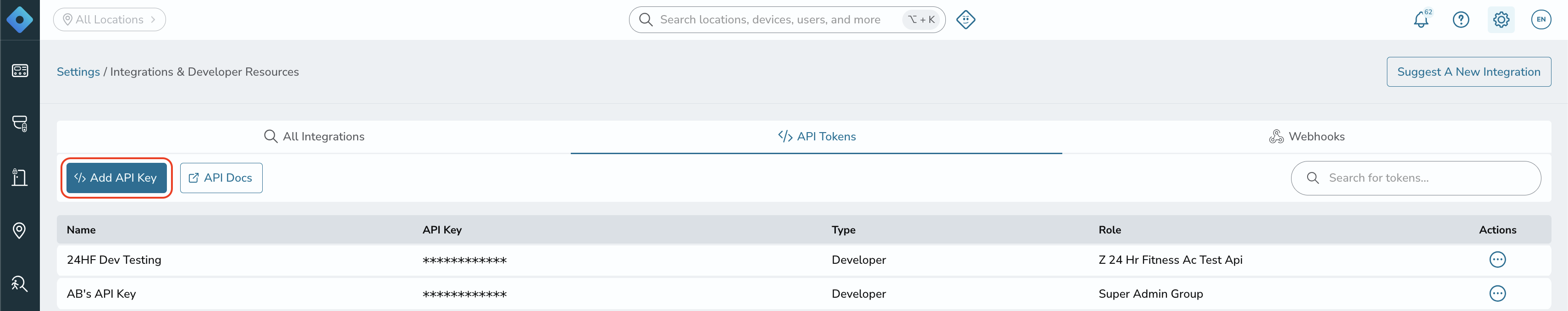Screen dimensions: 1568x311
Task: Open the settings gear icon
Action: coord(1501,19)
